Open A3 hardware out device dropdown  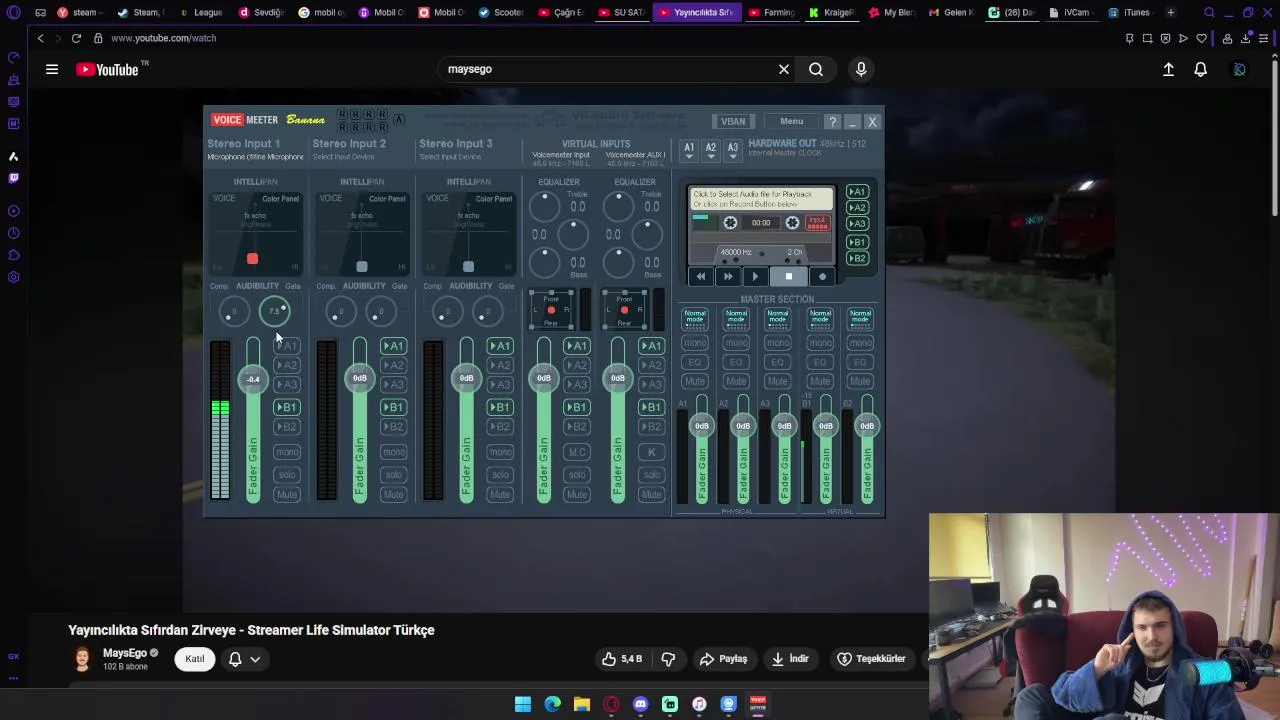click(733, 151)
